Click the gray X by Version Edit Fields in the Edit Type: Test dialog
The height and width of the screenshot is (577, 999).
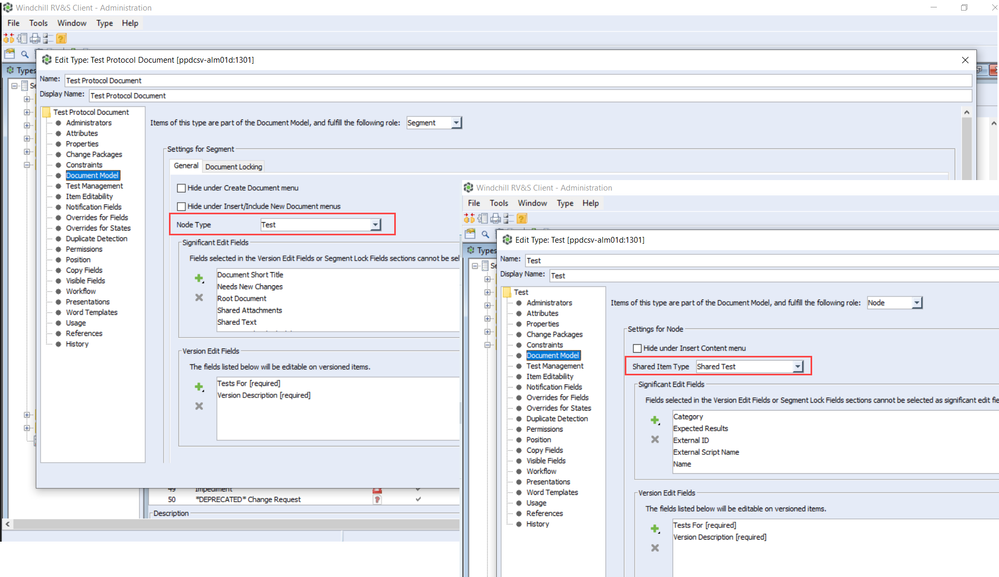coord(654,548)
